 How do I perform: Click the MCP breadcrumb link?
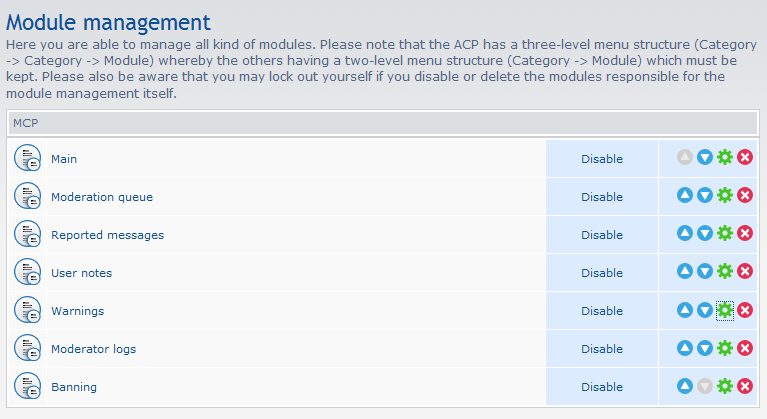point(25,122)
